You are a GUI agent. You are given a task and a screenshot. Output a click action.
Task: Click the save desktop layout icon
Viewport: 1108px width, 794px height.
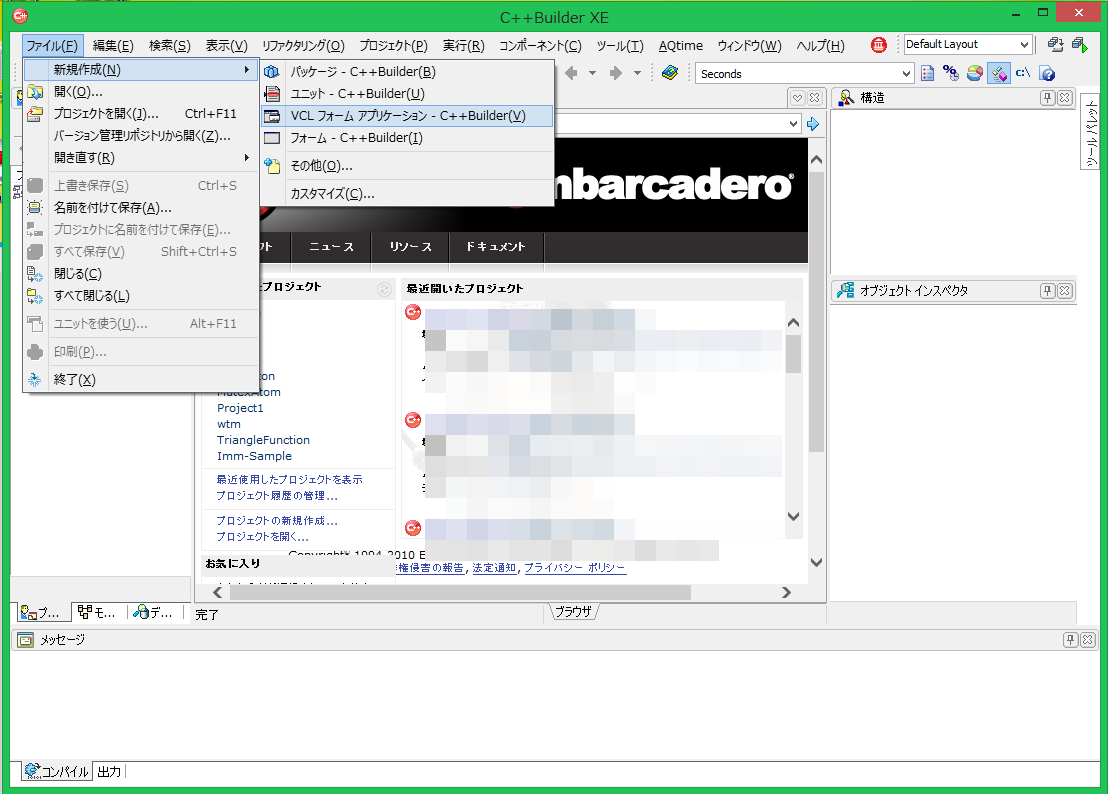coord(1055,45)
